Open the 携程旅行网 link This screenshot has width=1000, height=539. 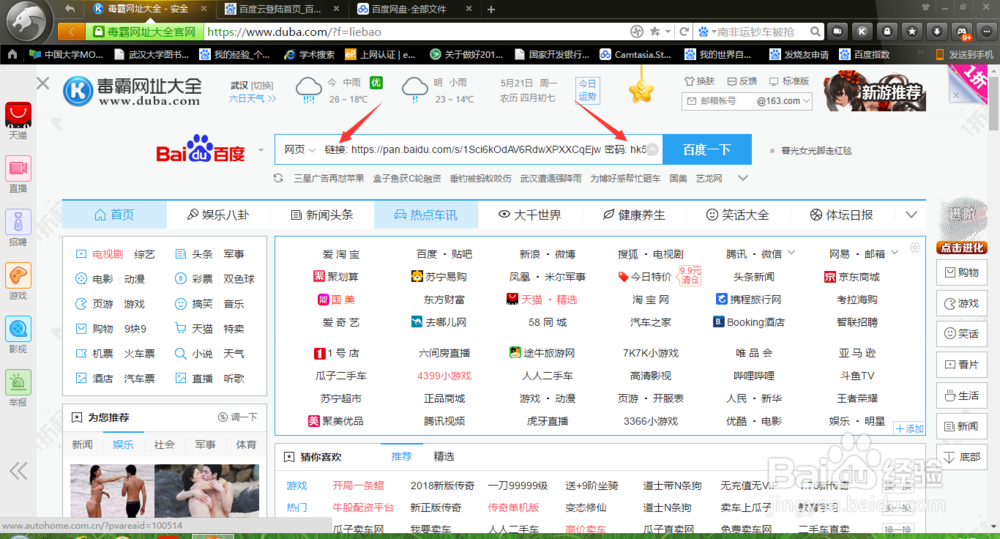pos(749,299)
